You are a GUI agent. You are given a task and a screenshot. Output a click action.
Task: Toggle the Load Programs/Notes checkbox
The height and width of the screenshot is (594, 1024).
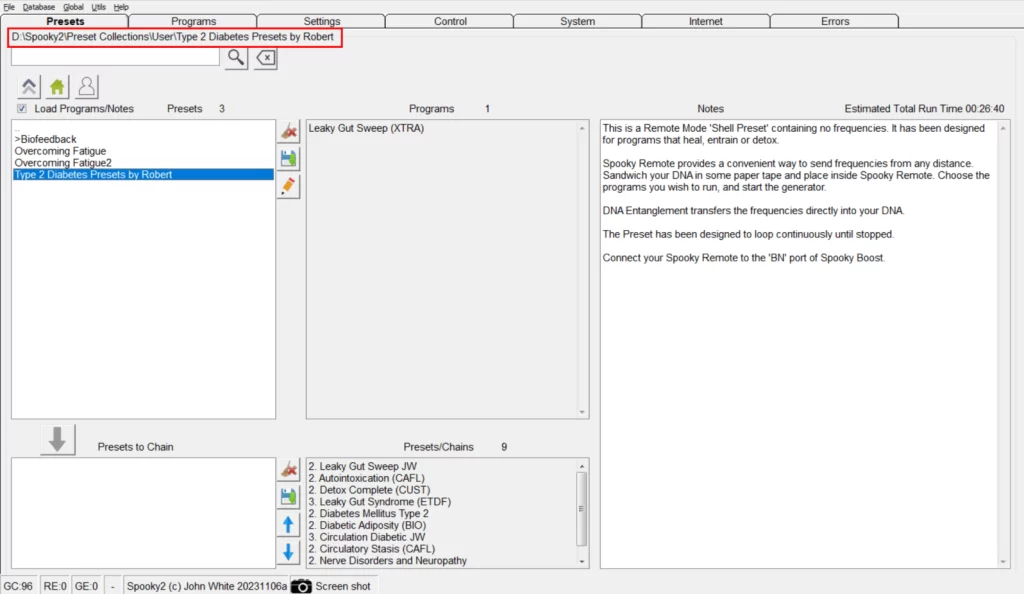(x=22, y=109)
